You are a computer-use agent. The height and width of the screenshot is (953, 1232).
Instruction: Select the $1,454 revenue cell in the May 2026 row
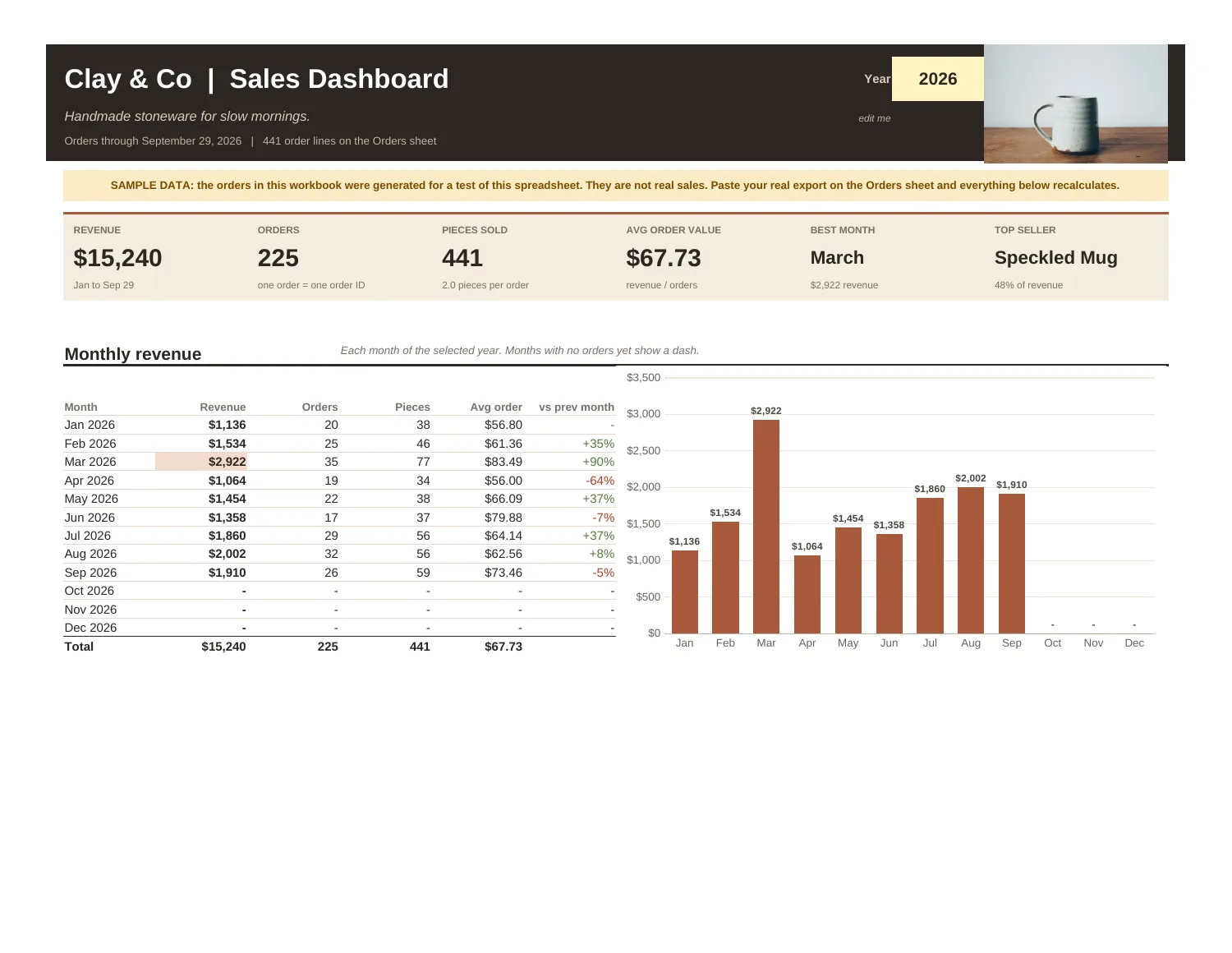[x=228, y=499]
